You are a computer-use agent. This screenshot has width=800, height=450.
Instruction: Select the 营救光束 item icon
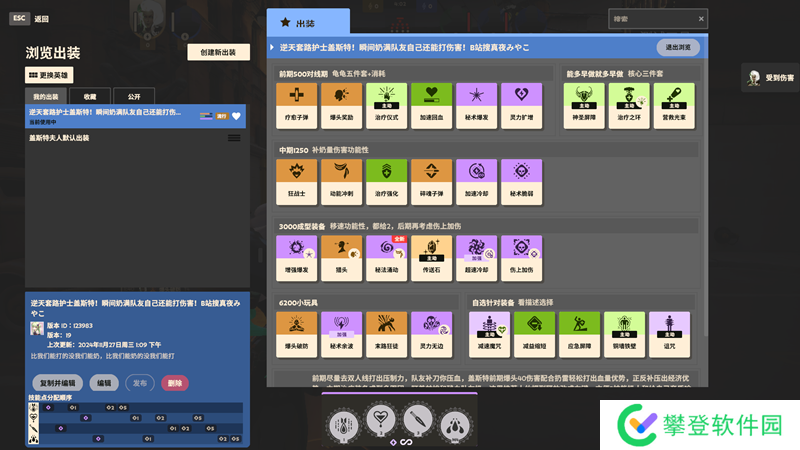[675, 106]
